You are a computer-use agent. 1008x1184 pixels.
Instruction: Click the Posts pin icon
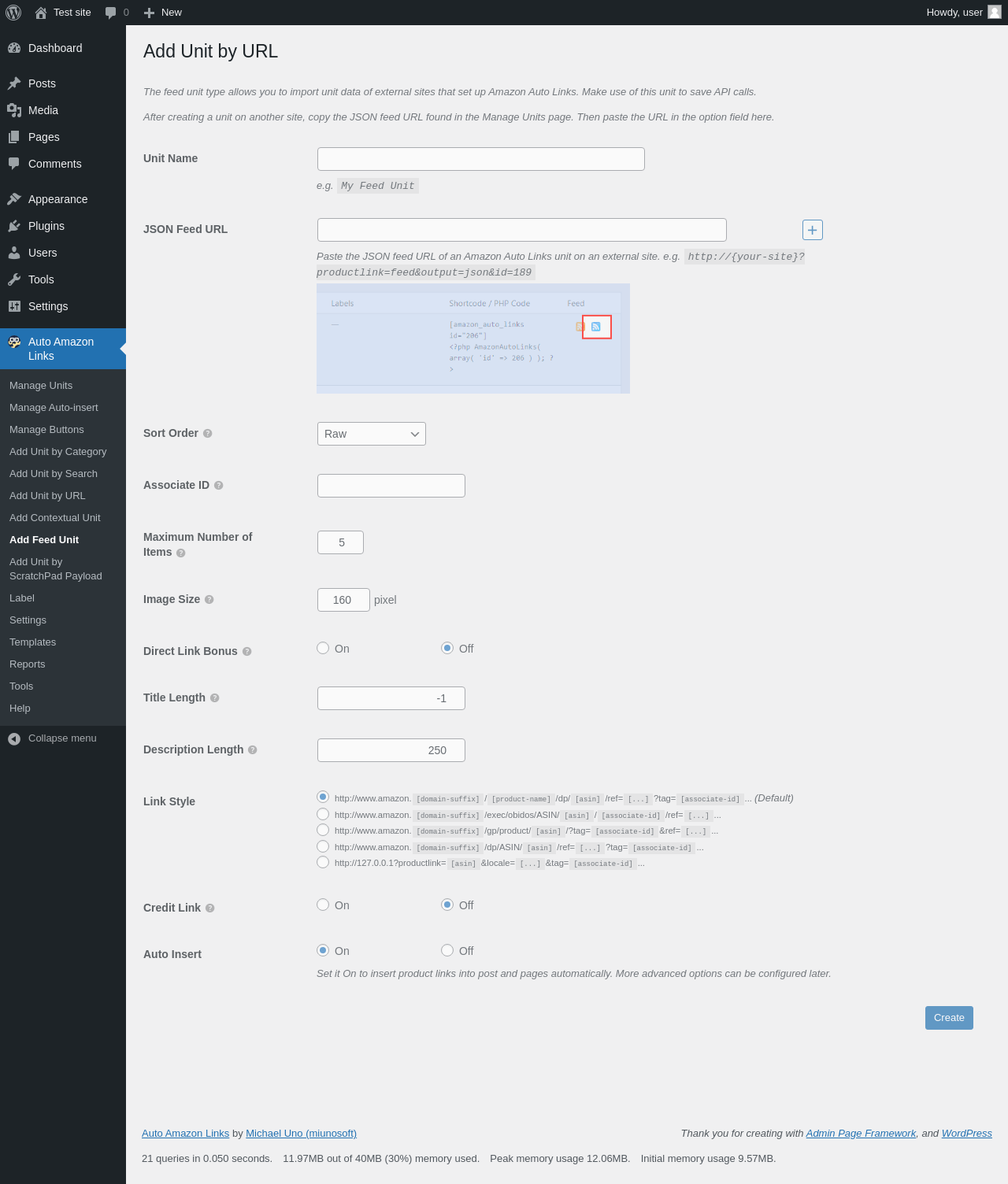14,83
